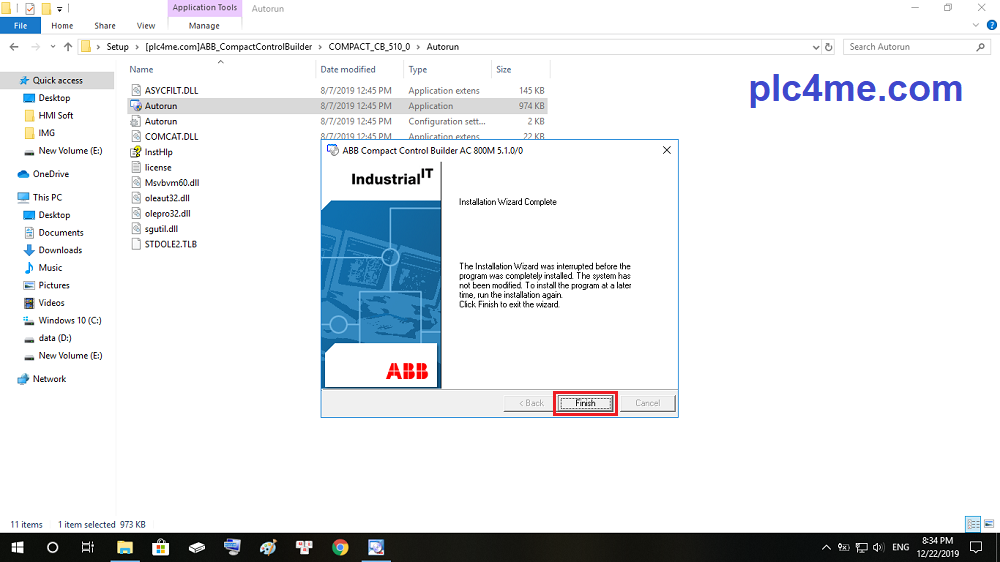The width and height of the screenshot is (1000, 562).
Task: Open Windows 10 (C:) drive
Action: pyautogui.click(x=70, y=320)
